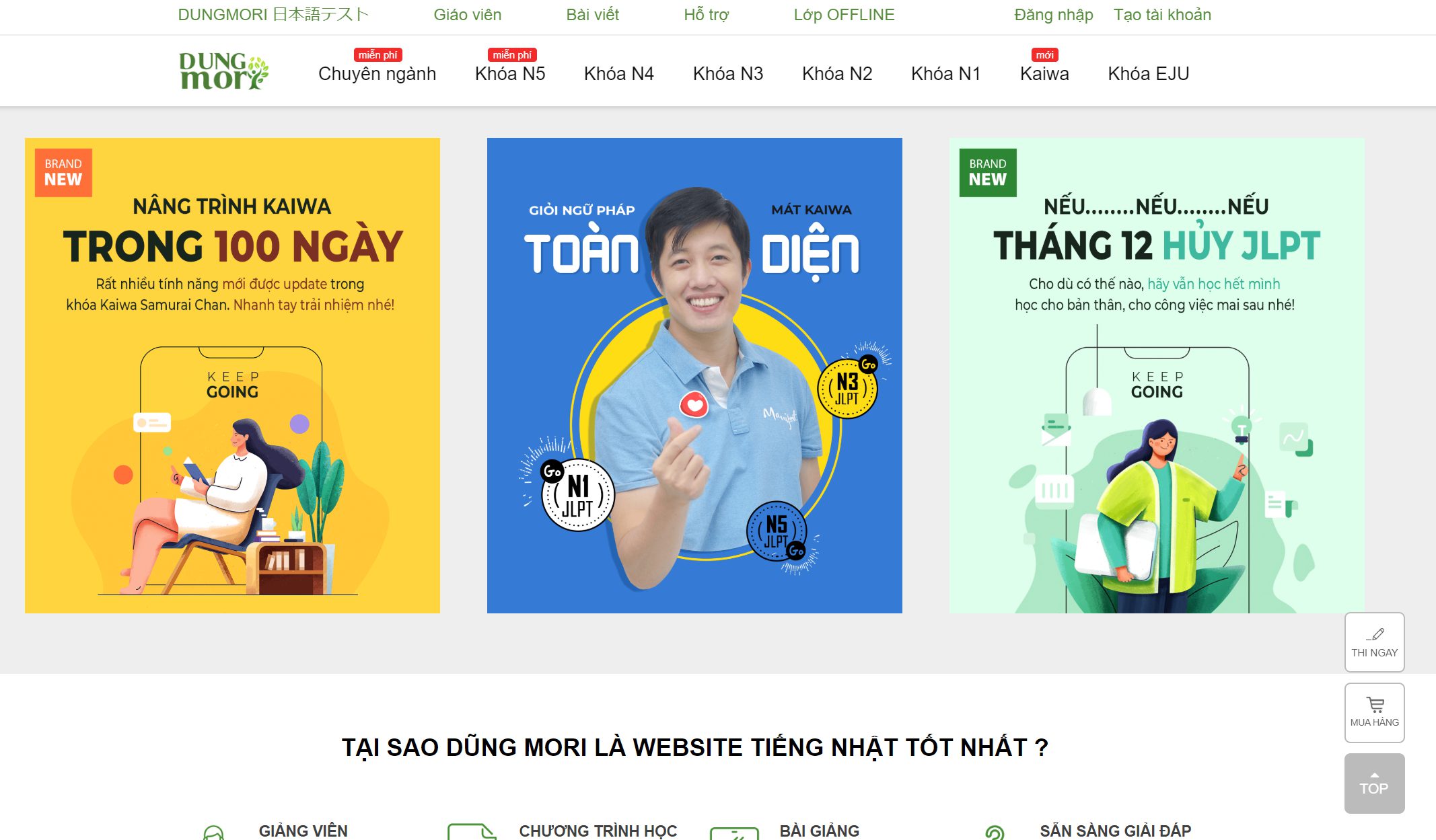
Task: Open the Lớp OFFLINE link
Action: click(x=844, y=15)
